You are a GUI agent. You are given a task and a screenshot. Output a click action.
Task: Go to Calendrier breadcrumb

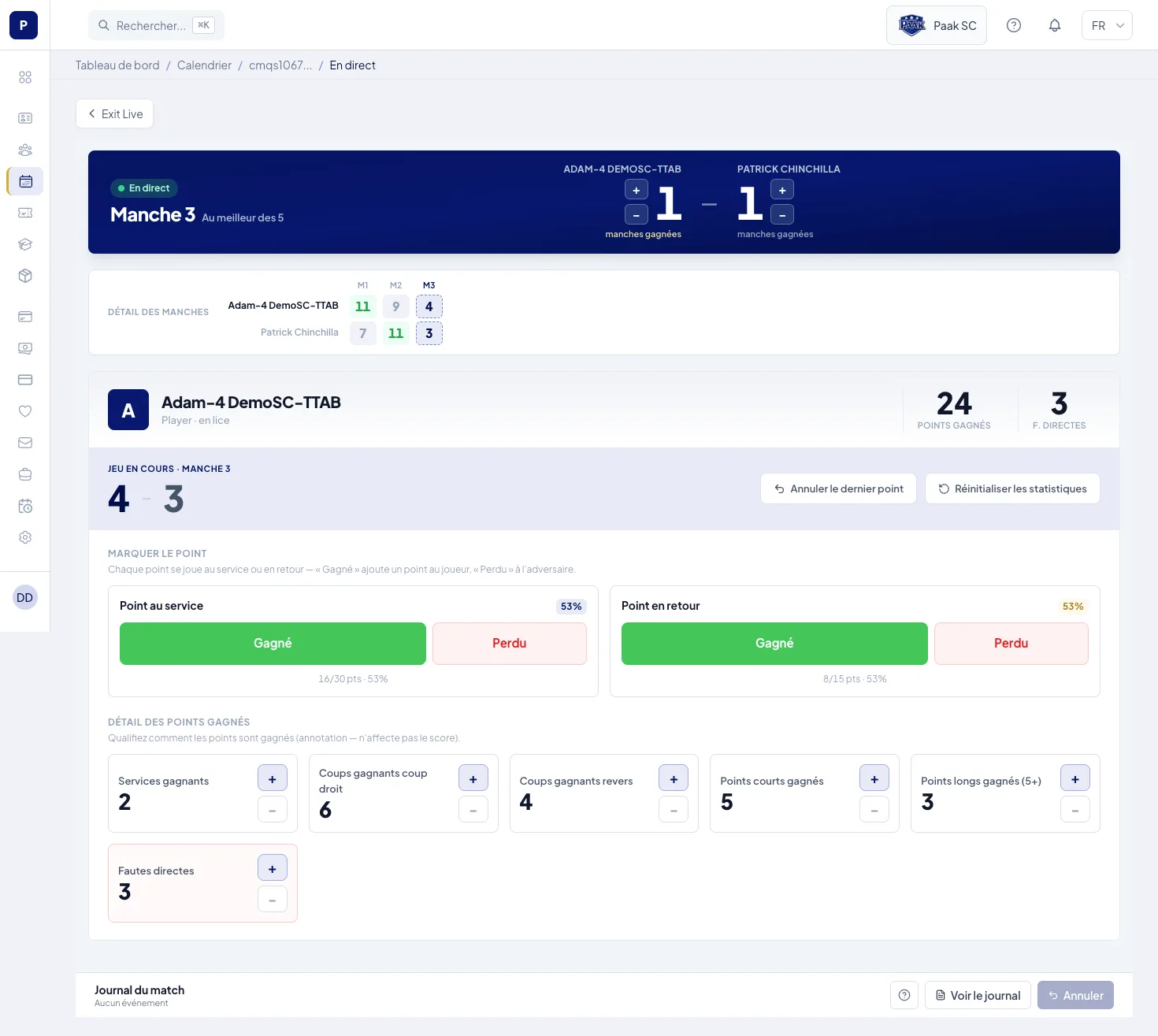(x=204, y=65)
